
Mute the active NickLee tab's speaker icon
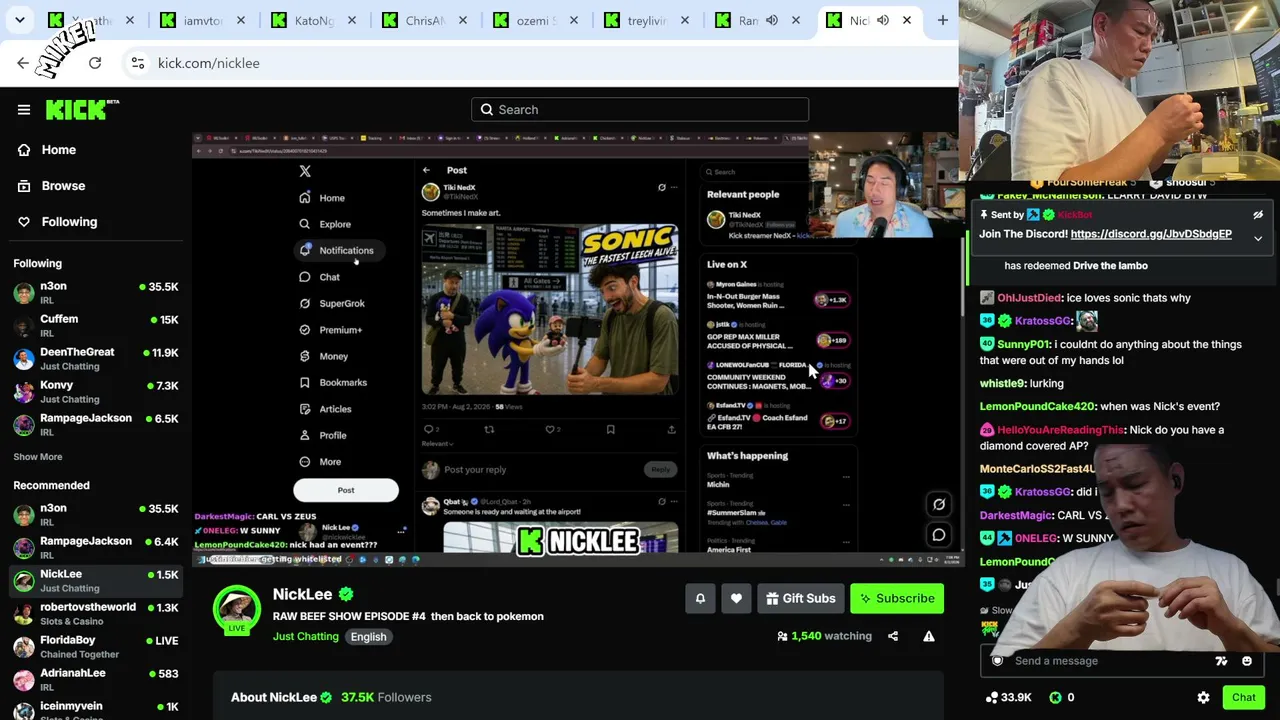tap(883, 20)
